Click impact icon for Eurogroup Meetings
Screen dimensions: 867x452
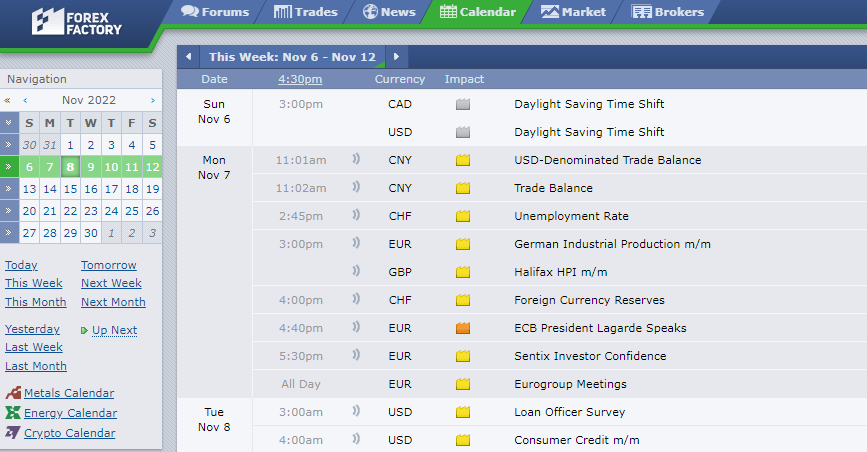463,384
